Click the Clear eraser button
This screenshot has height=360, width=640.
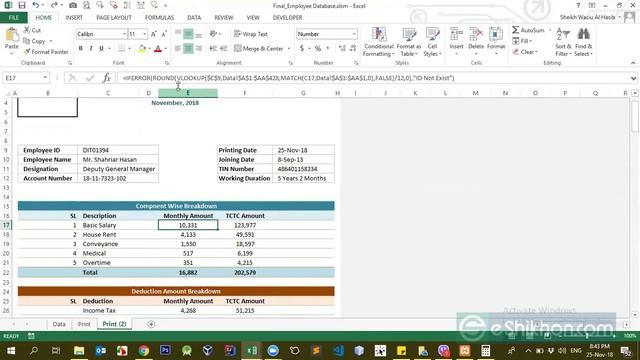pos(524,52)
